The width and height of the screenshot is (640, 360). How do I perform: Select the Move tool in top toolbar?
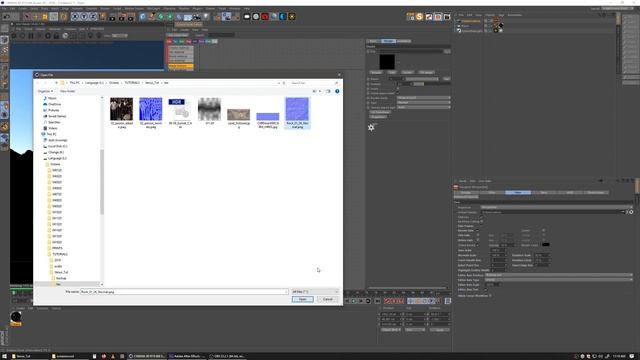pos(35,17)
